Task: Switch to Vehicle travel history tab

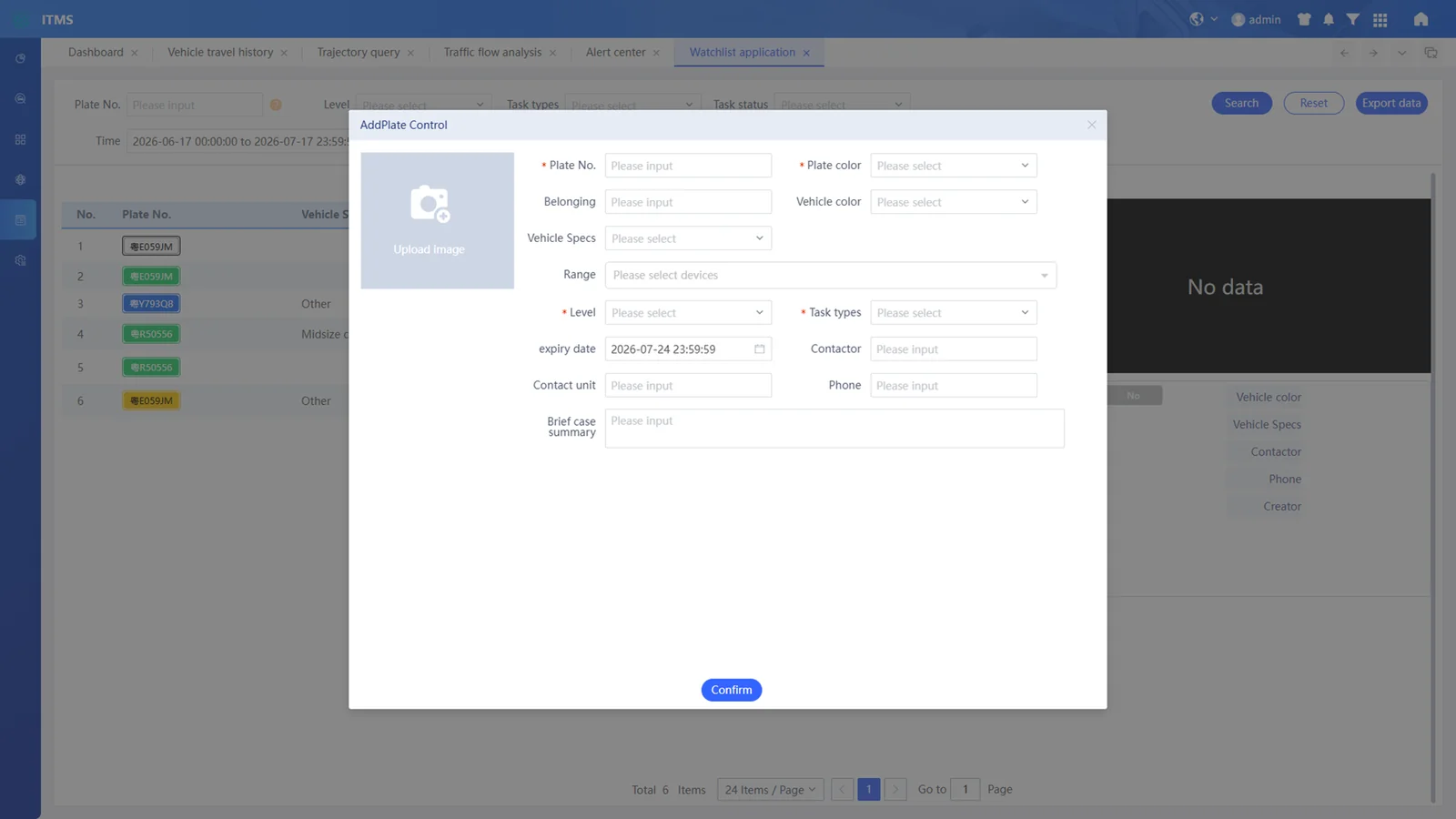Action: [220, 52]
